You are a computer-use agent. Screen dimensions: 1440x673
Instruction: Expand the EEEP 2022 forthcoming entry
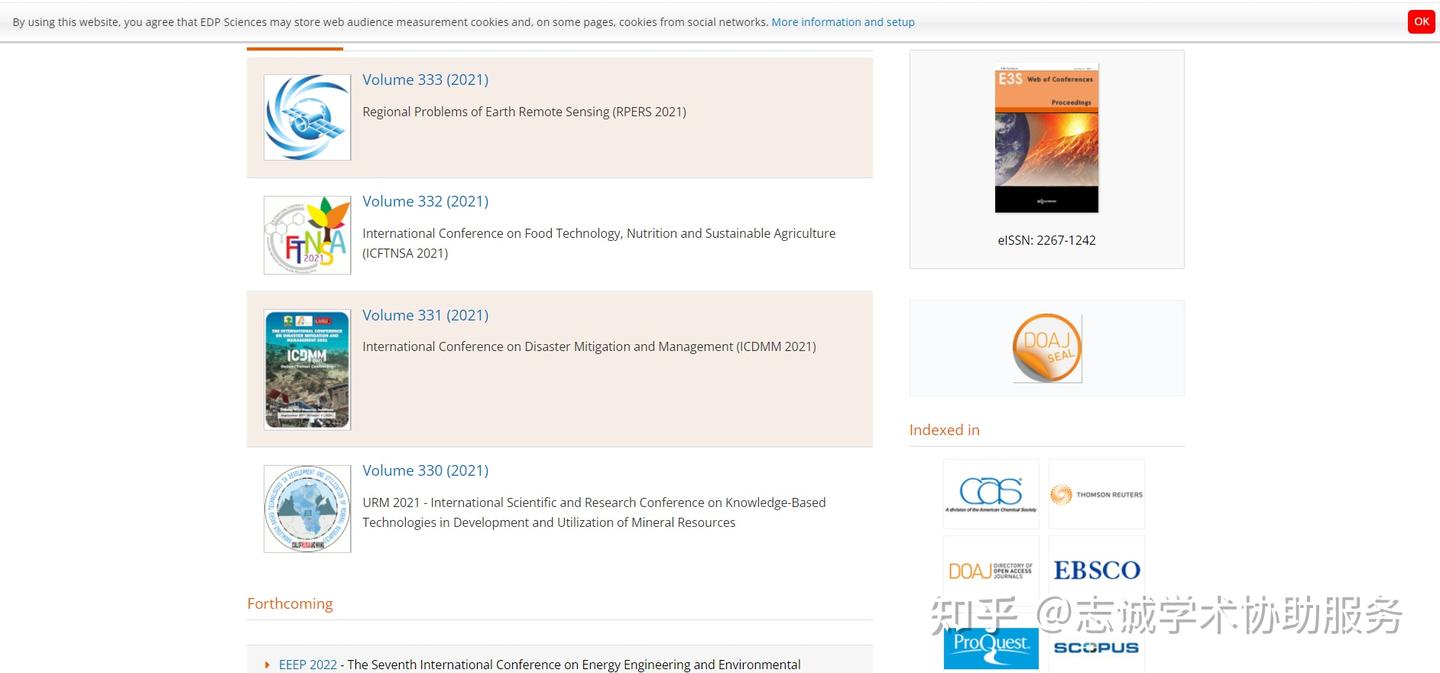point(267,664)
